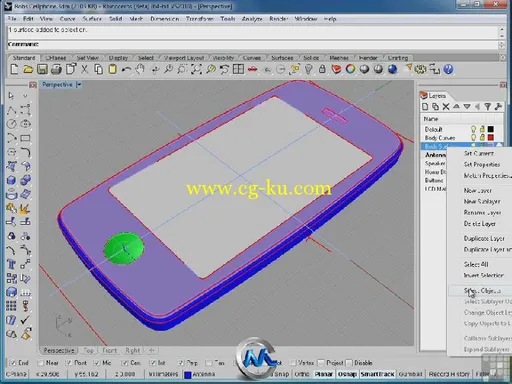Viewport: 512px width, 384px height.
Task: Click the Print toolbar icon
Action: [x=56, y=69]
